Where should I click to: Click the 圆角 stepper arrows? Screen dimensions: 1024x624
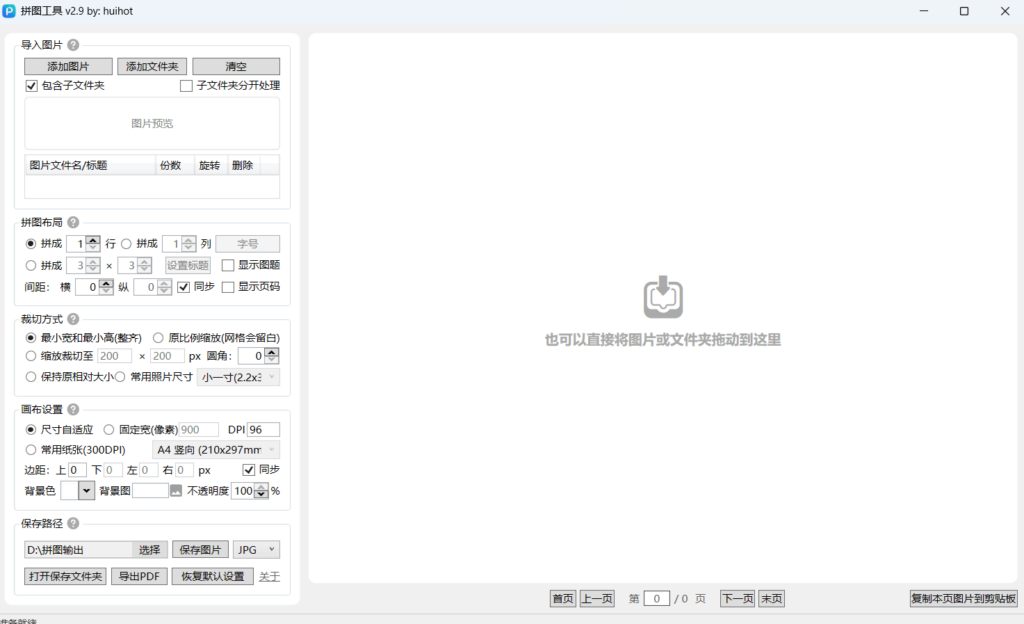coord(272,356)
